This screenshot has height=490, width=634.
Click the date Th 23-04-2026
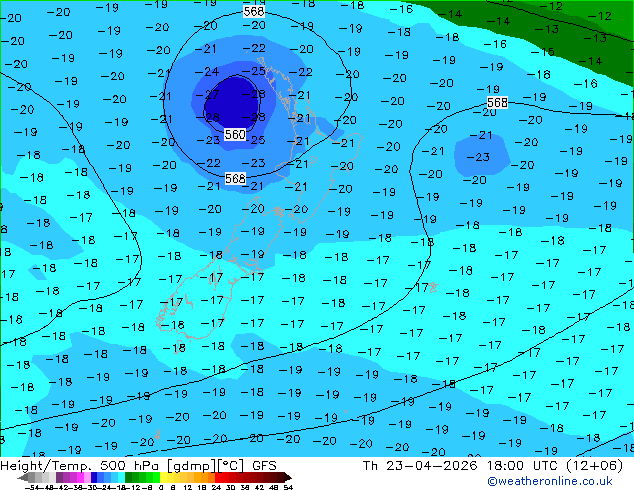pyautogui.click(x=421, y=465)
